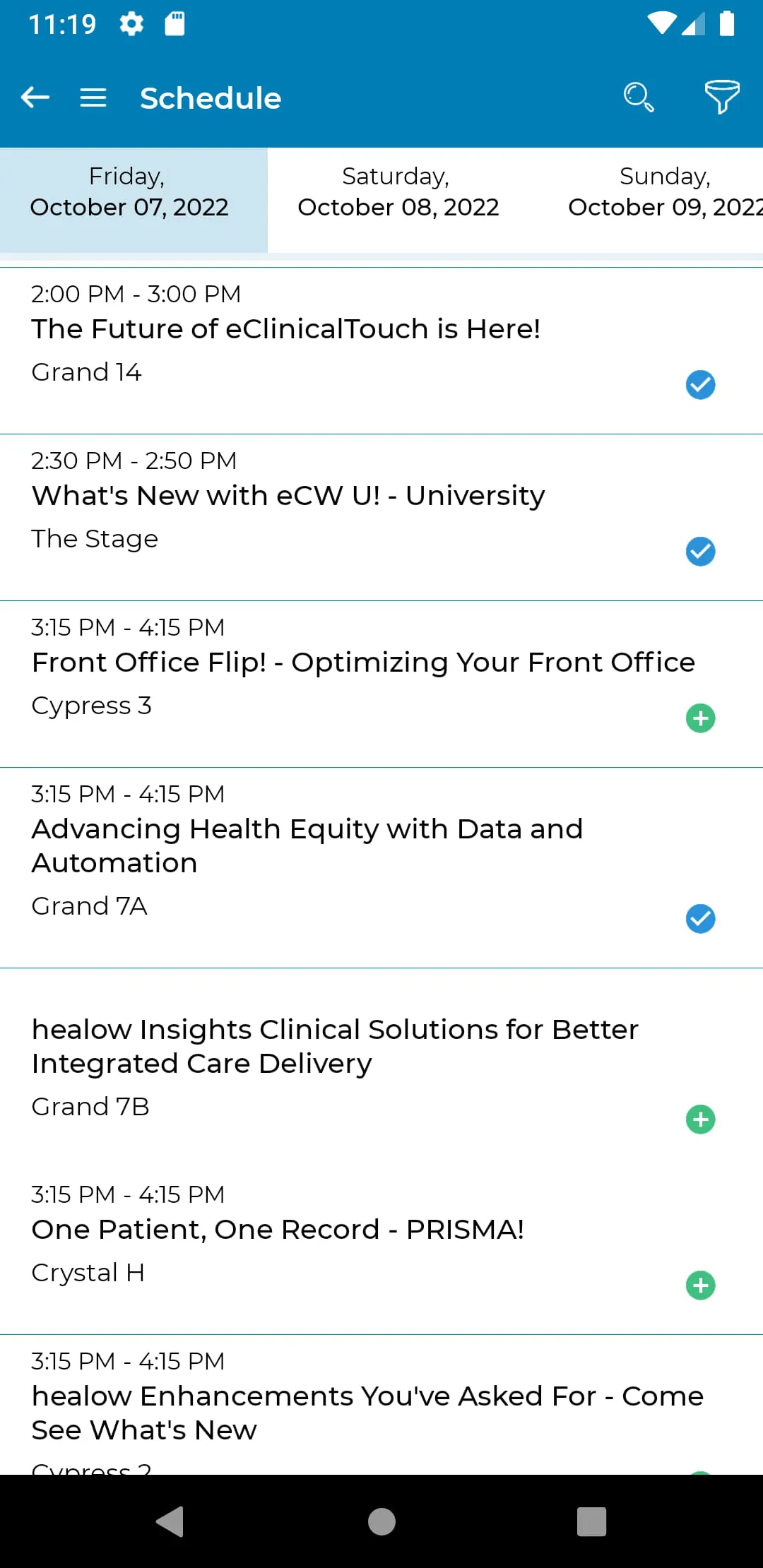Viewport: 763px width, 1568px height.
Task: Add Front Office Flip! session to schedule
Action: point(700,718)
